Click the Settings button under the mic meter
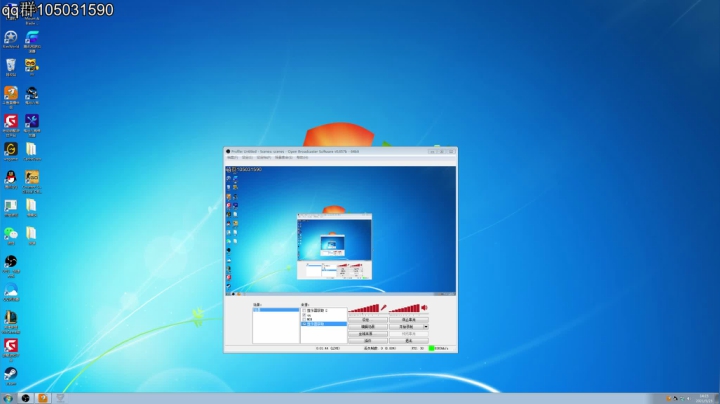The width and height of the screenshot is (720, 404). 367,320
